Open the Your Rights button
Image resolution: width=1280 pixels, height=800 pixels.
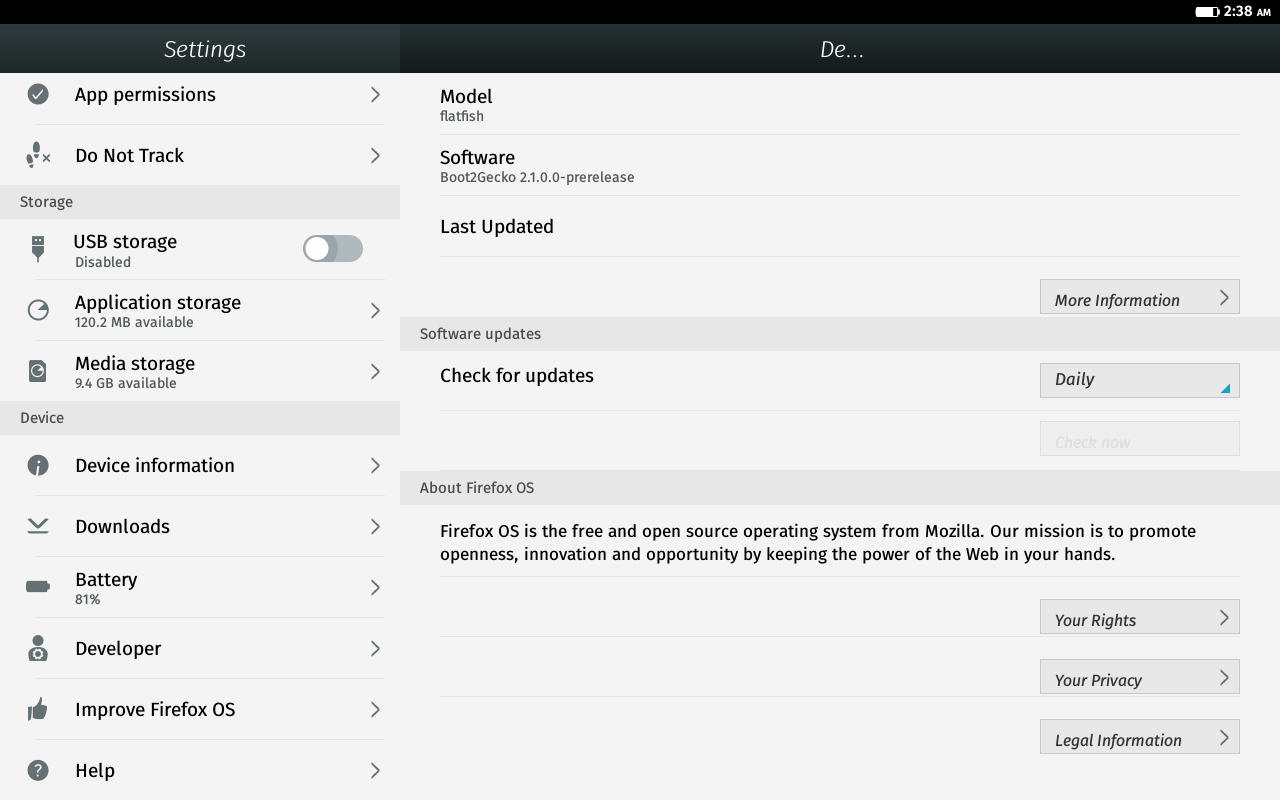(1139, 618)
